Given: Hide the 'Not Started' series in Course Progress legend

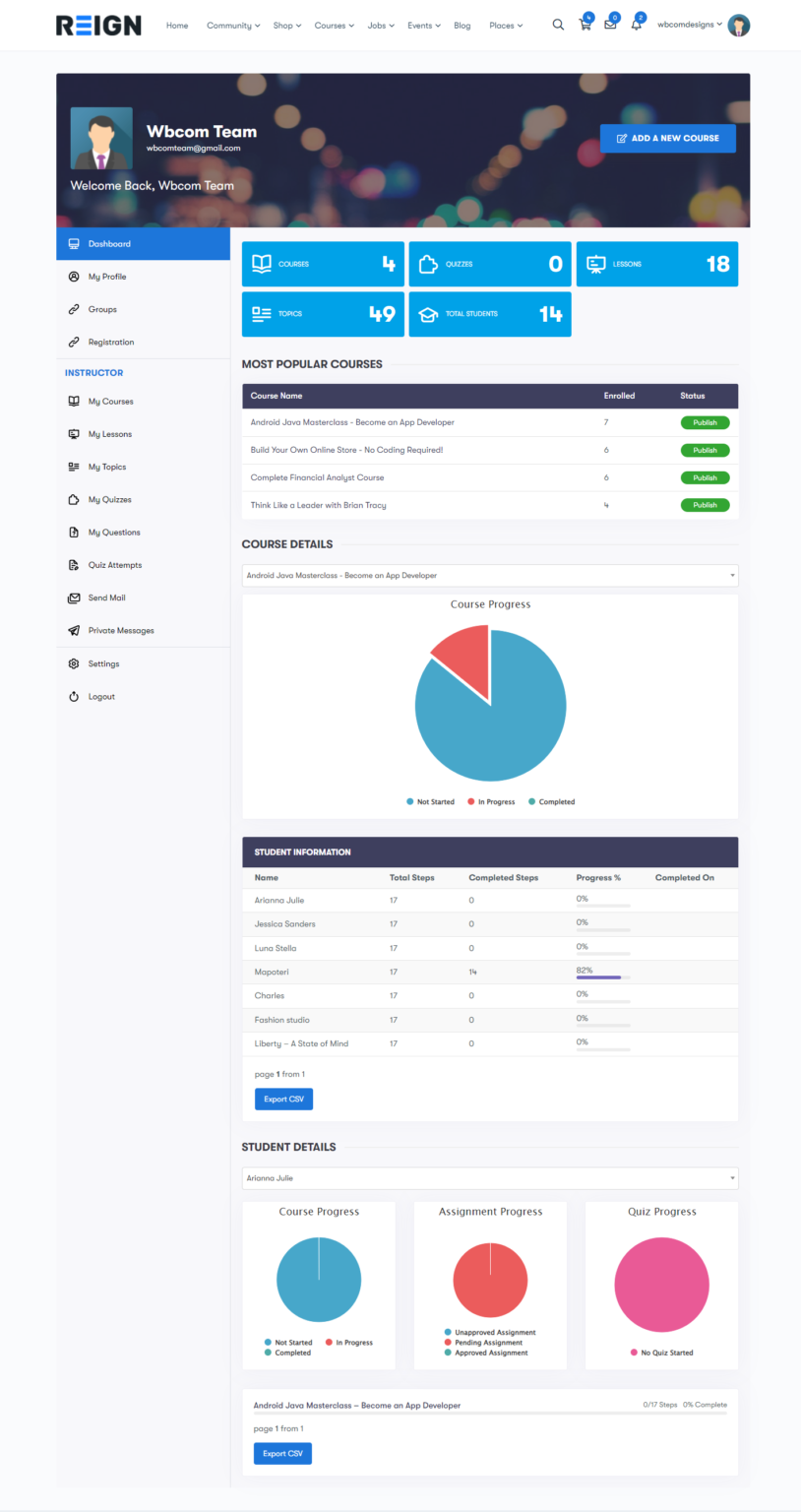Looking at the screenshot, I should point(431,801).
